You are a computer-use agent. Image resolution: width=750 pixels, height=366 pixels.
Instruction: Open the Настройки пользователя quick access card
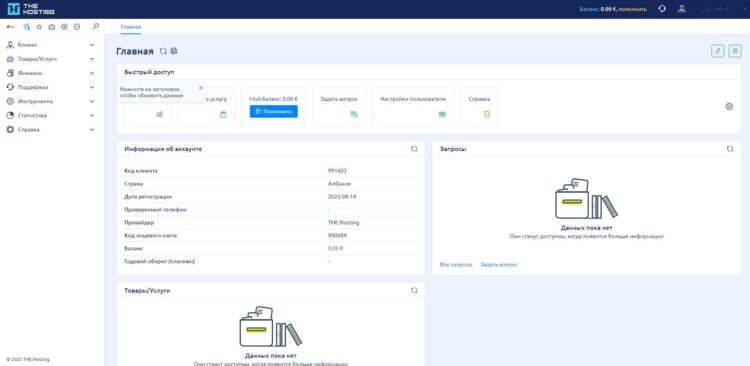click(413, 107)
